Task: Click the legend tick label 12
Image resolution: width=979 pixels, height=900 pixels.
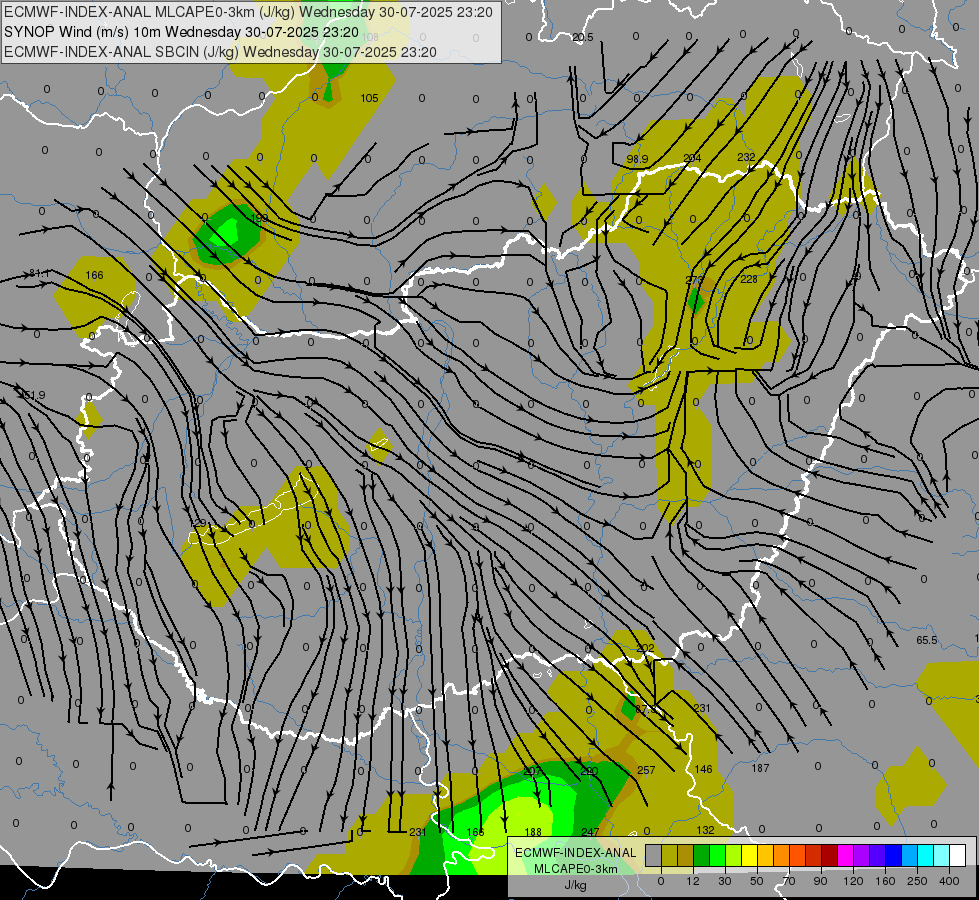Action: pyautogui.click(x=693, y=882)
